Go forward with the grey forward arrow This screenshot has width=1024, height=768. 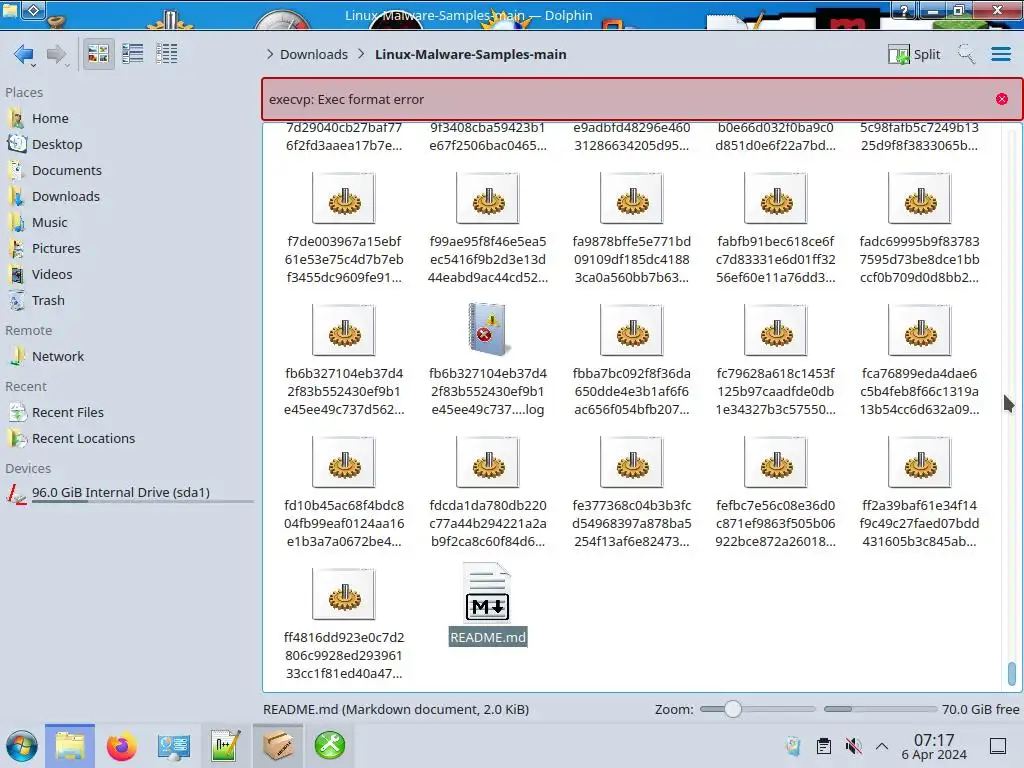pos(57,54)
